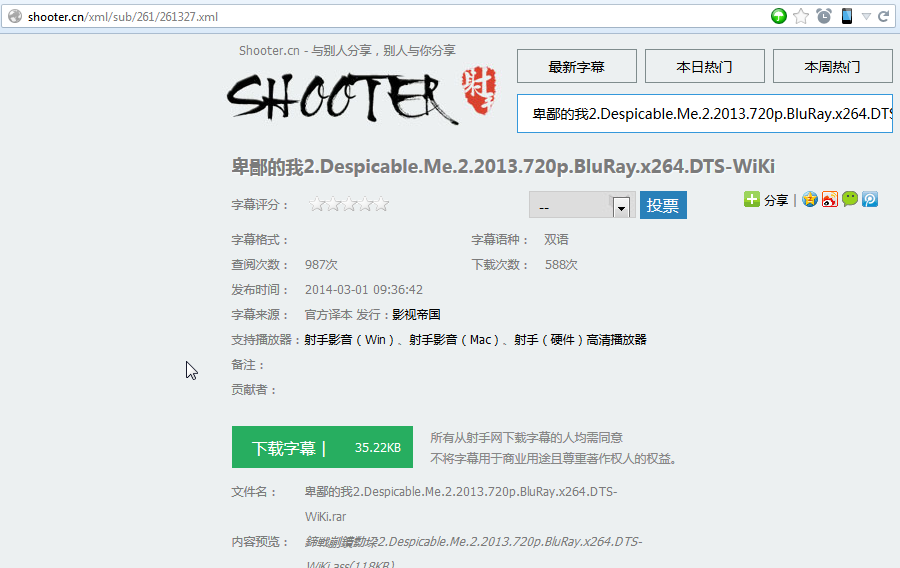Click the subtitle search input field
Viewport: 900px width, 568px height.
(x=705, y=114)
